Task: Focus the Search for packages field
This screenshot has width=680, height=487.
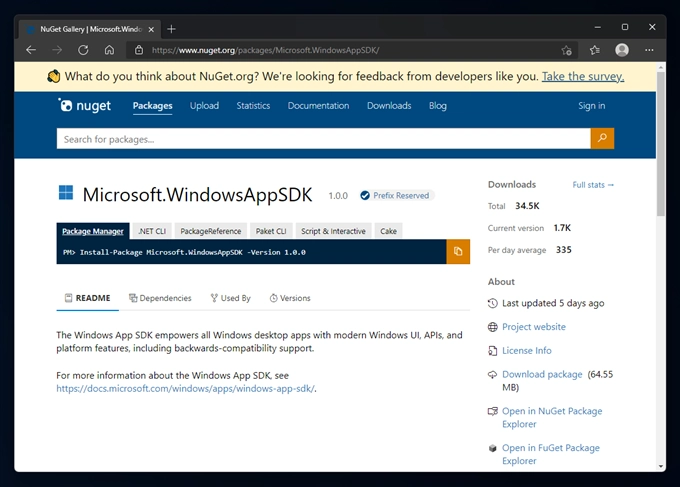Action: 324,139
